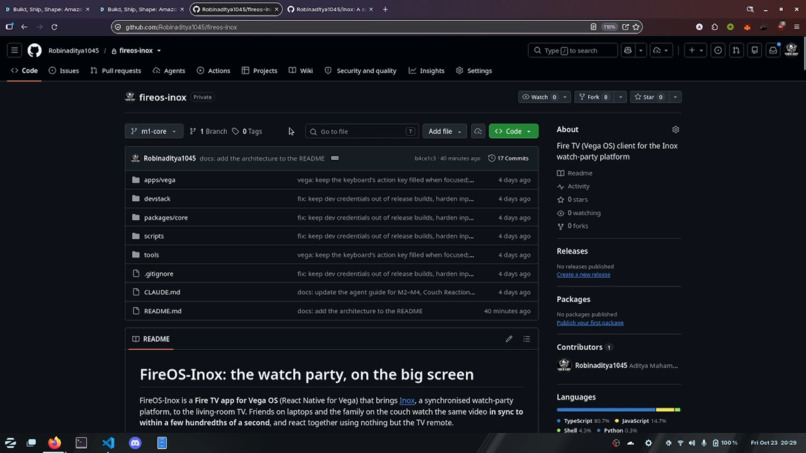The height and width of the screenshot is (453, 806).
Task: Open a new browser tab
Action: tap(385, 9)
